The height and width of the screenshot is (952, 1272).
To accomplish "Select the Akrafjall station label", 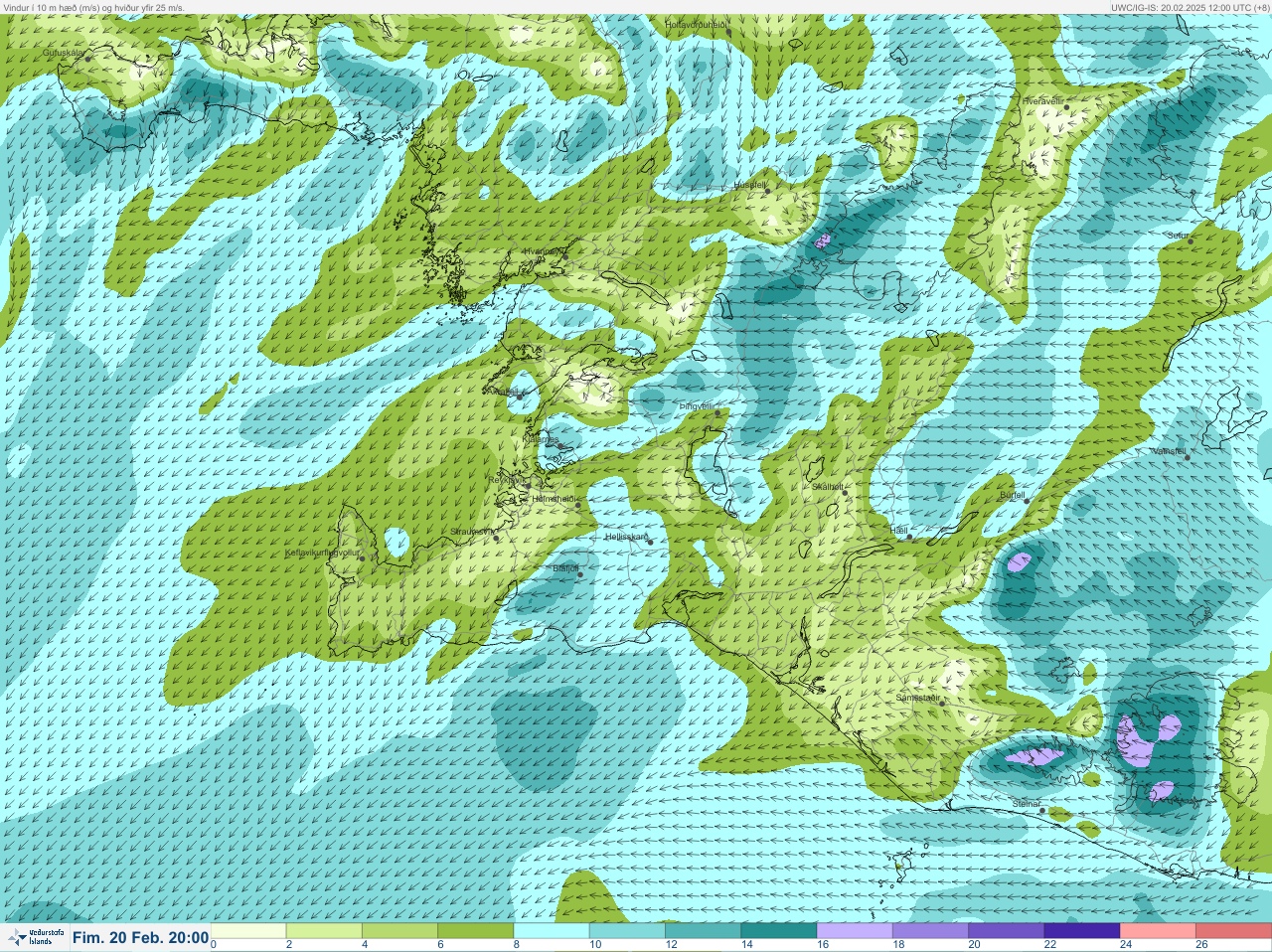I will click(x=502, y=392).
